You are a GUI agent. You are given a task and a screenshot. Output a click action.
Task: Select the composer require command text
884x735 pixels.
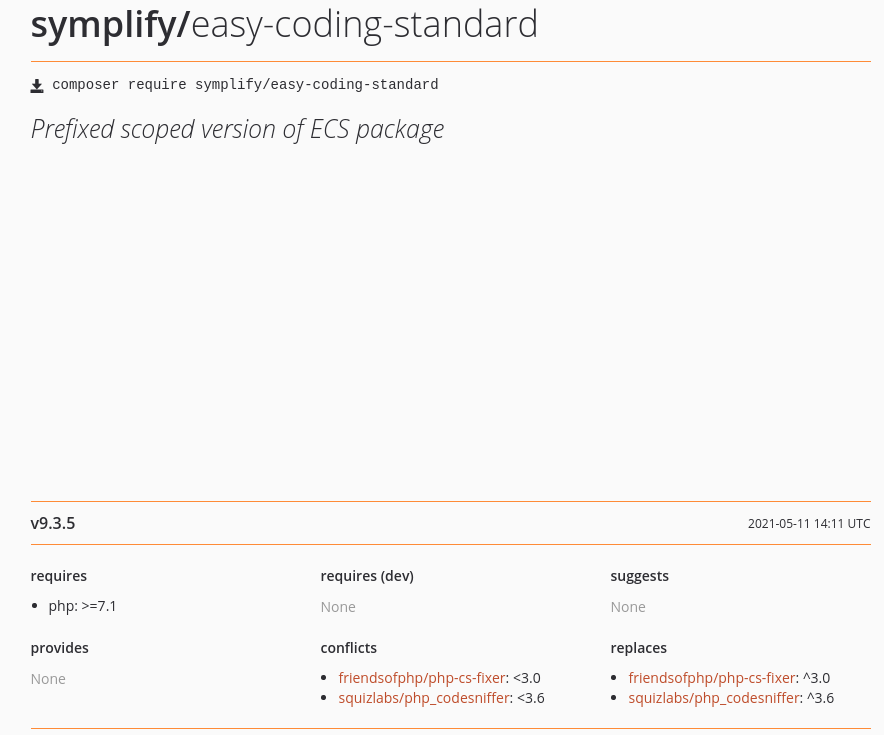pos(244,85)
